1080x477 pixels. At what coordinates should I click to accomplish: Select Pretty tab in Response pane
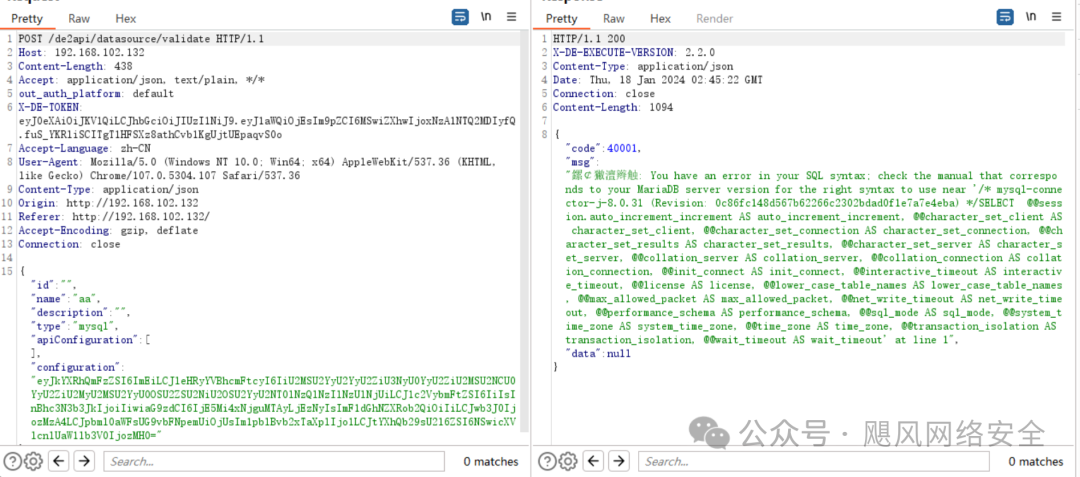pos(561,19)
